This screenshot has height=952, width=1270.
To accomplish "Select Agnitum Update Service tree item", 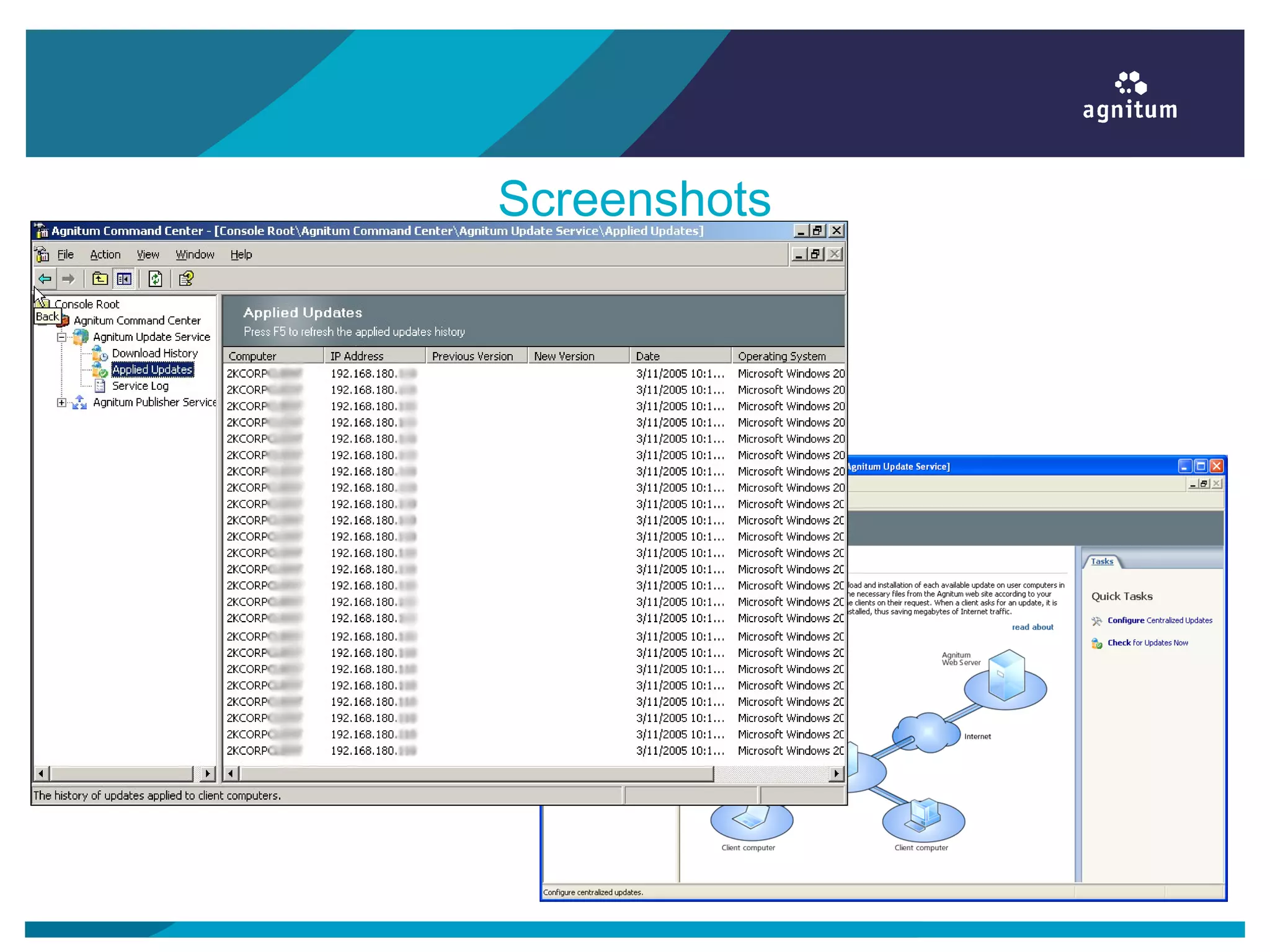I will pos(152,337).
